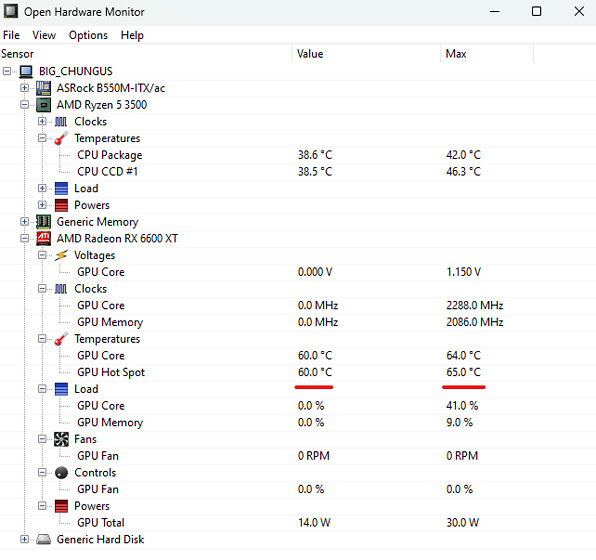This screenshot has width=596, height=560.
Task: Collapse the AMD Ryzen 5 3500 node
Action: (x=24, y=105)
